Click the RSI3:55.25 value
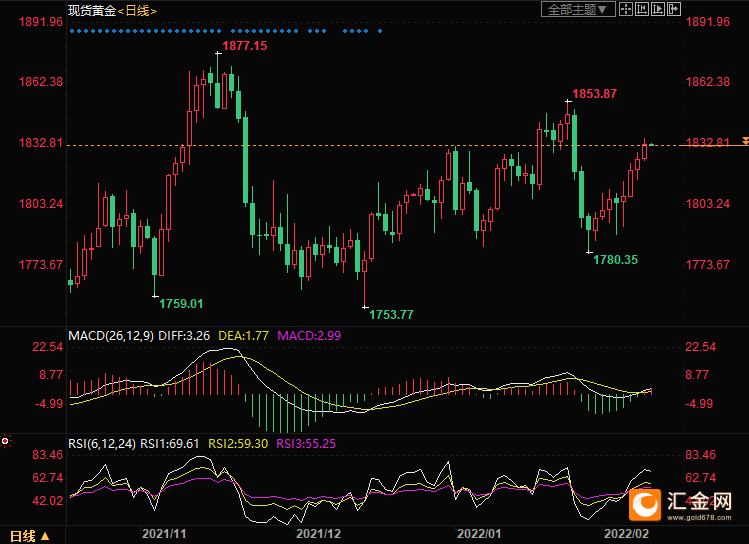This screenshot has height=544, width=749. coord(306,444)
